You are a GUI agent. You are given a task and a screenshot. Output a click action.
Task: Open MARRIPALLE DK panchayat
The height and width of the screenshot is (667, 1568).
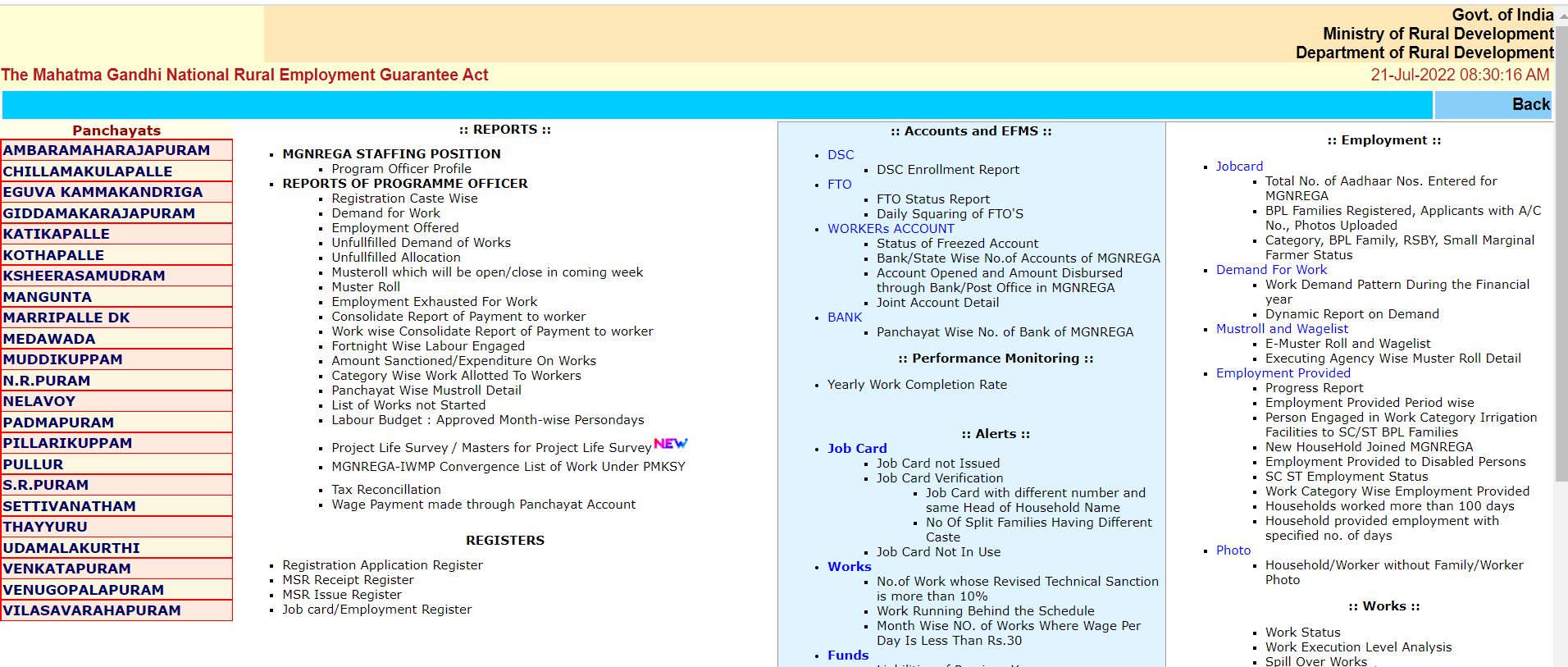[66, 318]
